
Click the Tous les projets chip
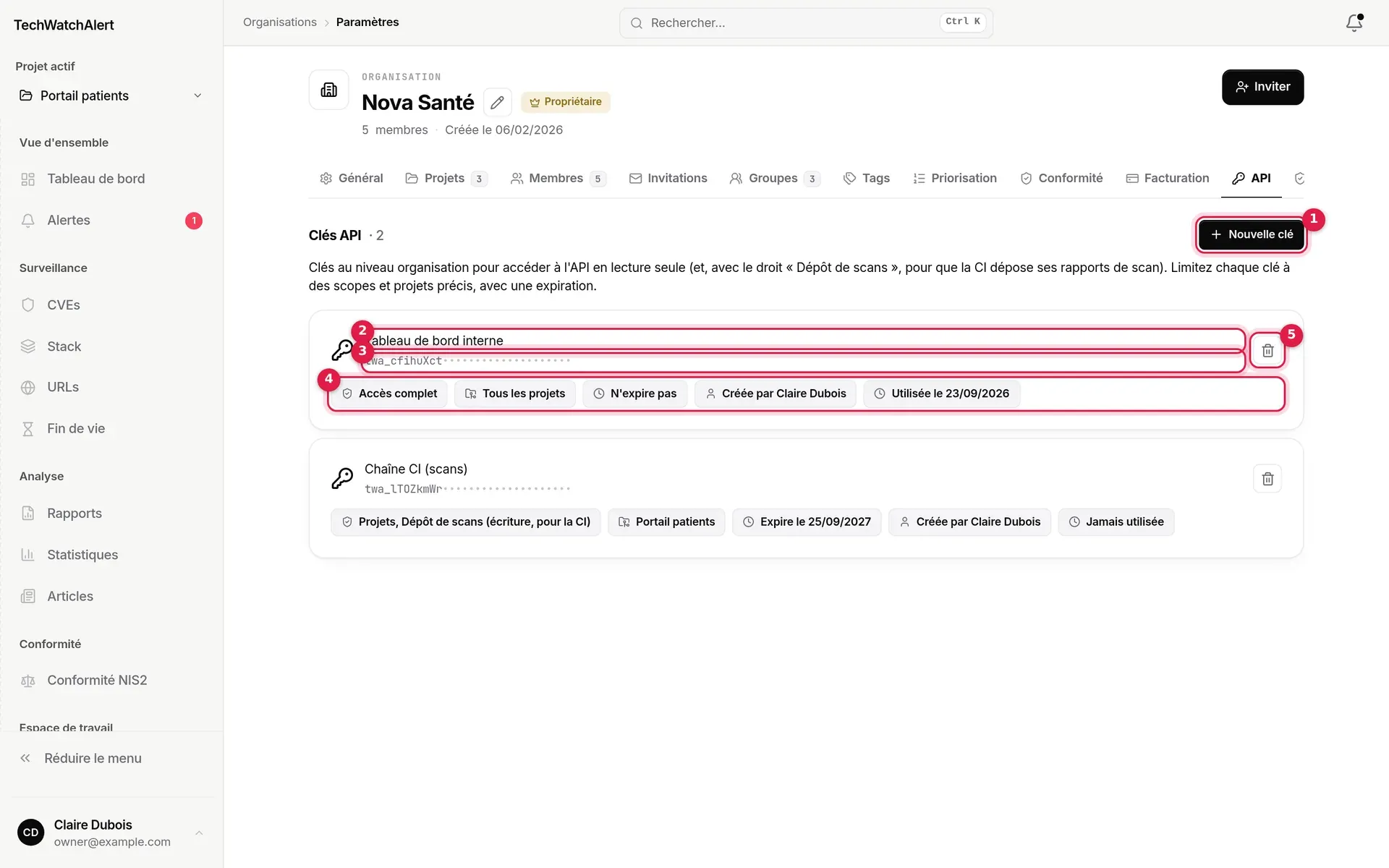click(515, 393)
